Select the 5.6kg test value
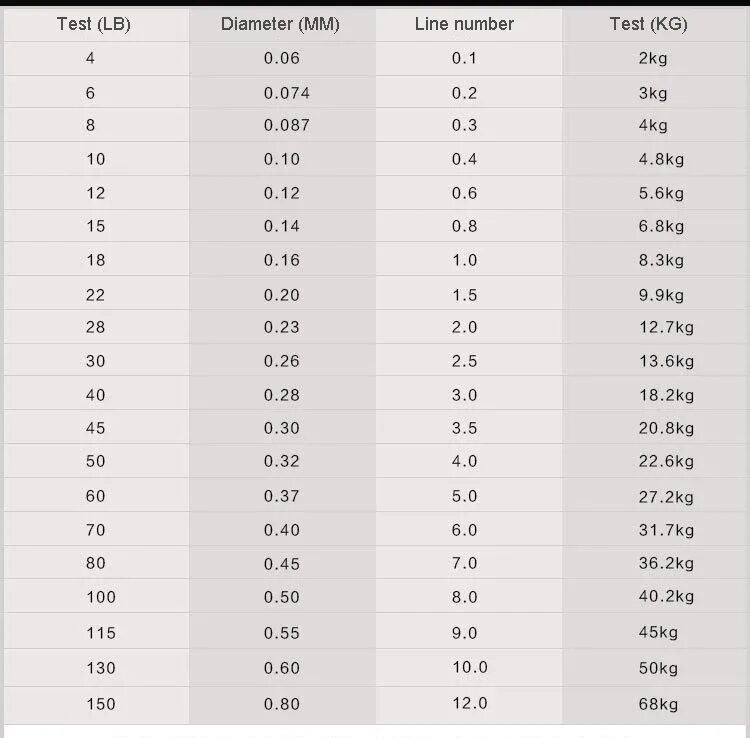 pyautogui.click(x=661, y=193)
